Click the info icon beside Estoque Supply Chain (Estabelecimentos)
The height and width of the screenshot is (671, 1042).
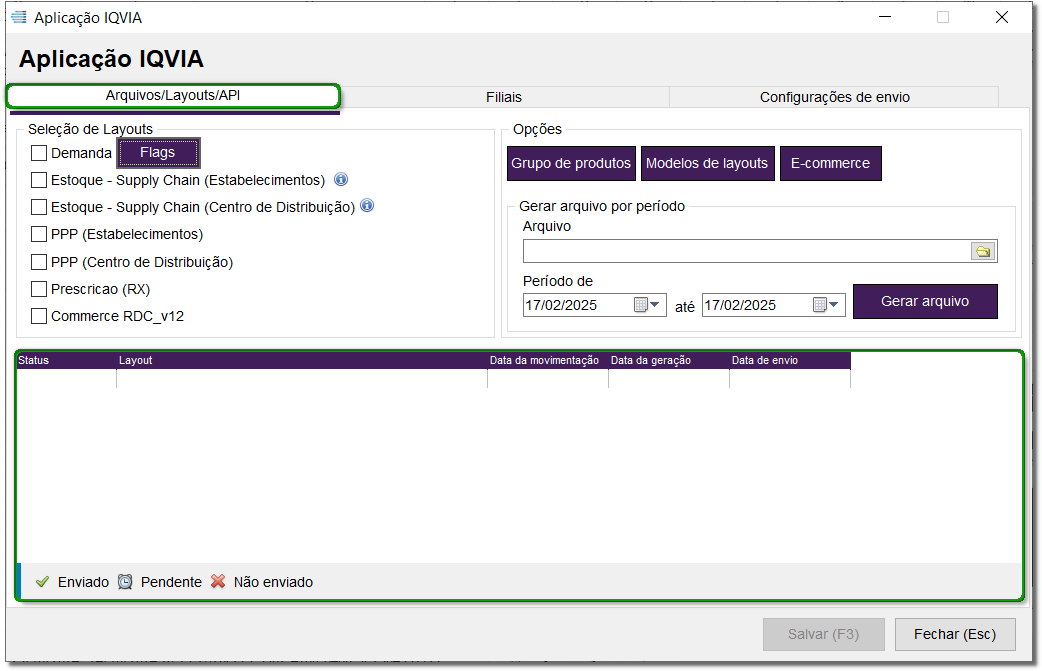341,179
